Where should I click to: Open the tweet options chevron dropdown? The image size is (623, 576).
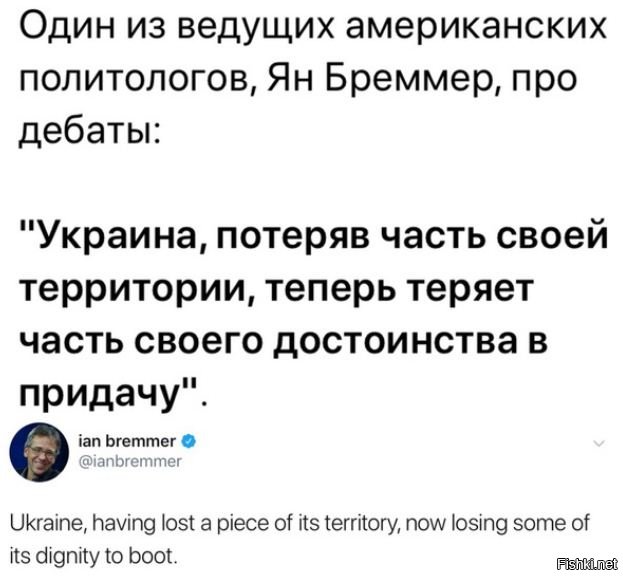599,443
